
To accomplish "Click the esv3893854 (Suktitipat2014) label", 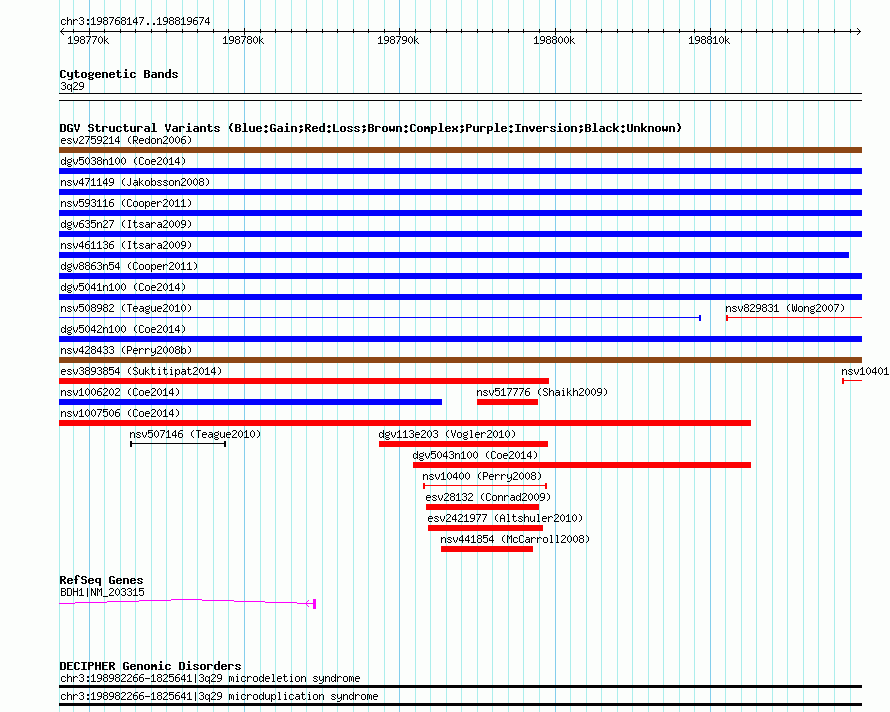I will tap(141, 371).
